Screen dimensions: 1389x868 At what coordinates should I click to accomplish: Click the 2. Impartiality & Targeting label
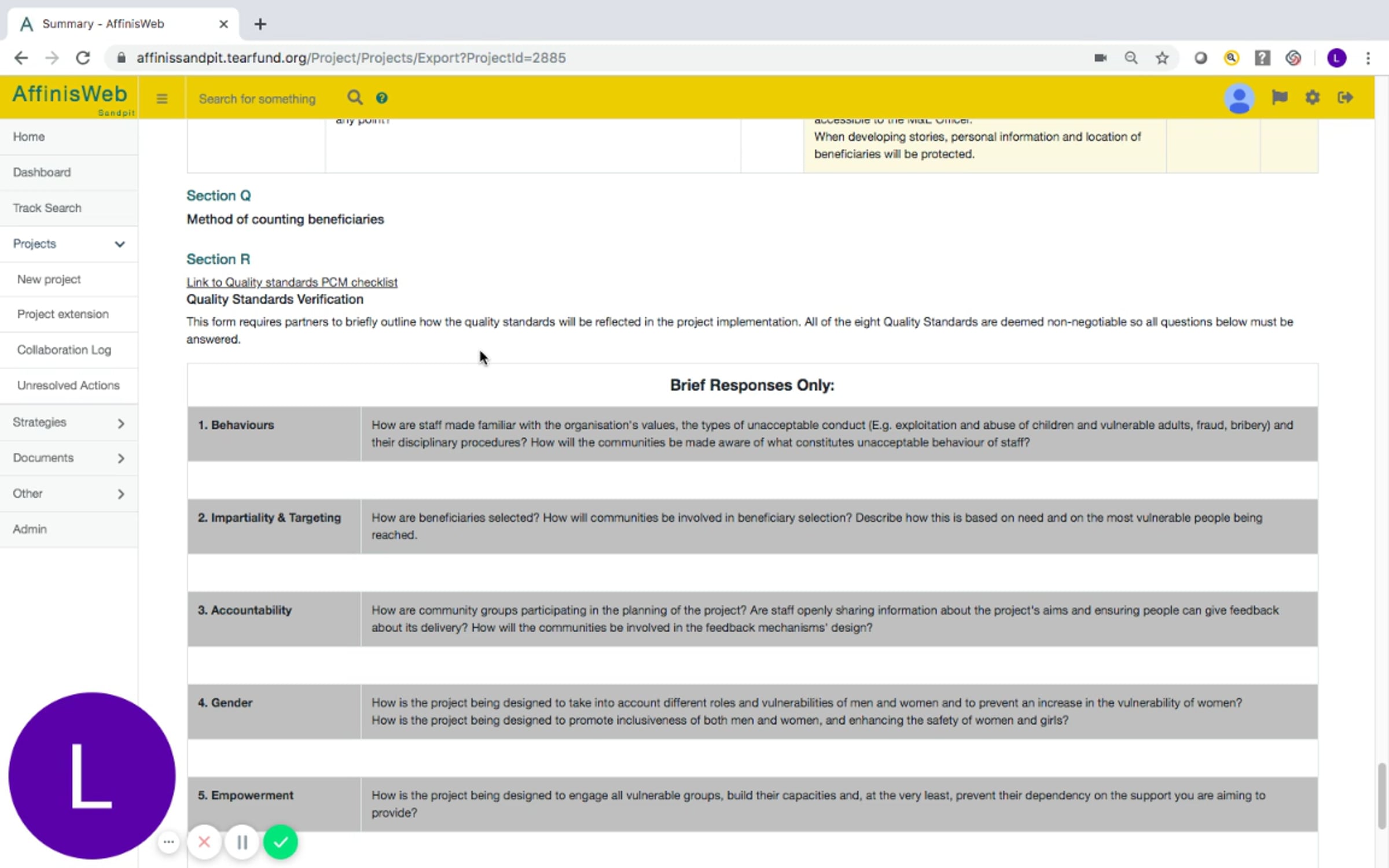click(269, 518)
